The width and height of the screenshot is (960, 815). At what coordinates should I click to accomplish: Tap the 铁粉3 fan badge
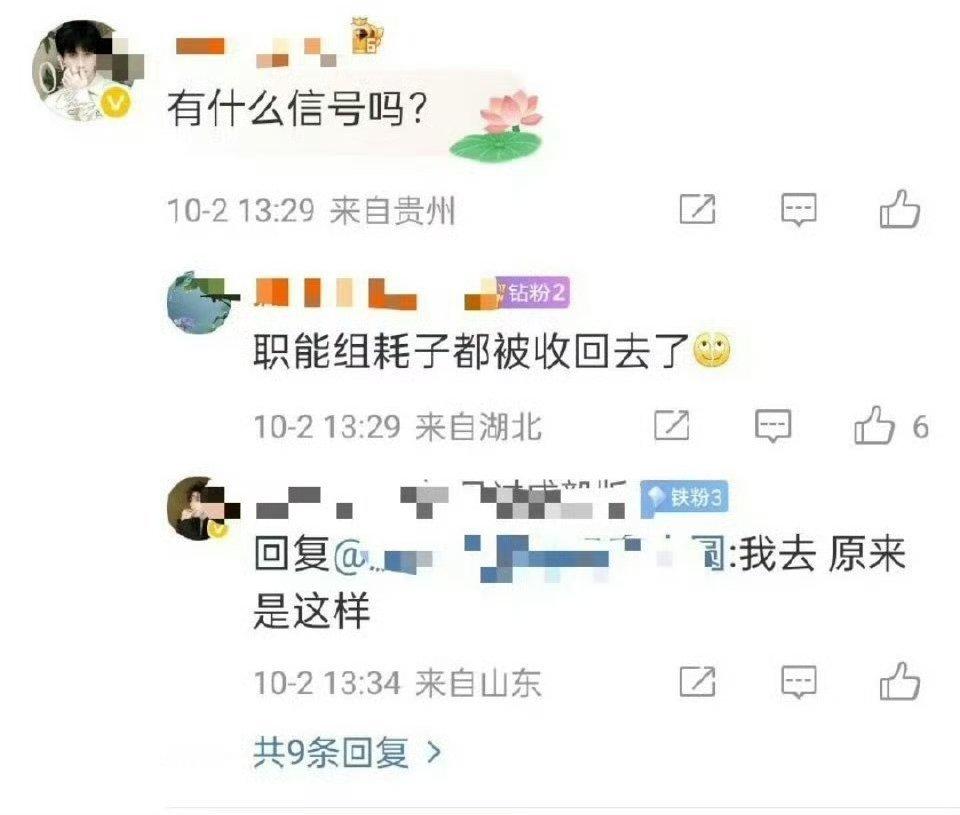click(684, 497)
